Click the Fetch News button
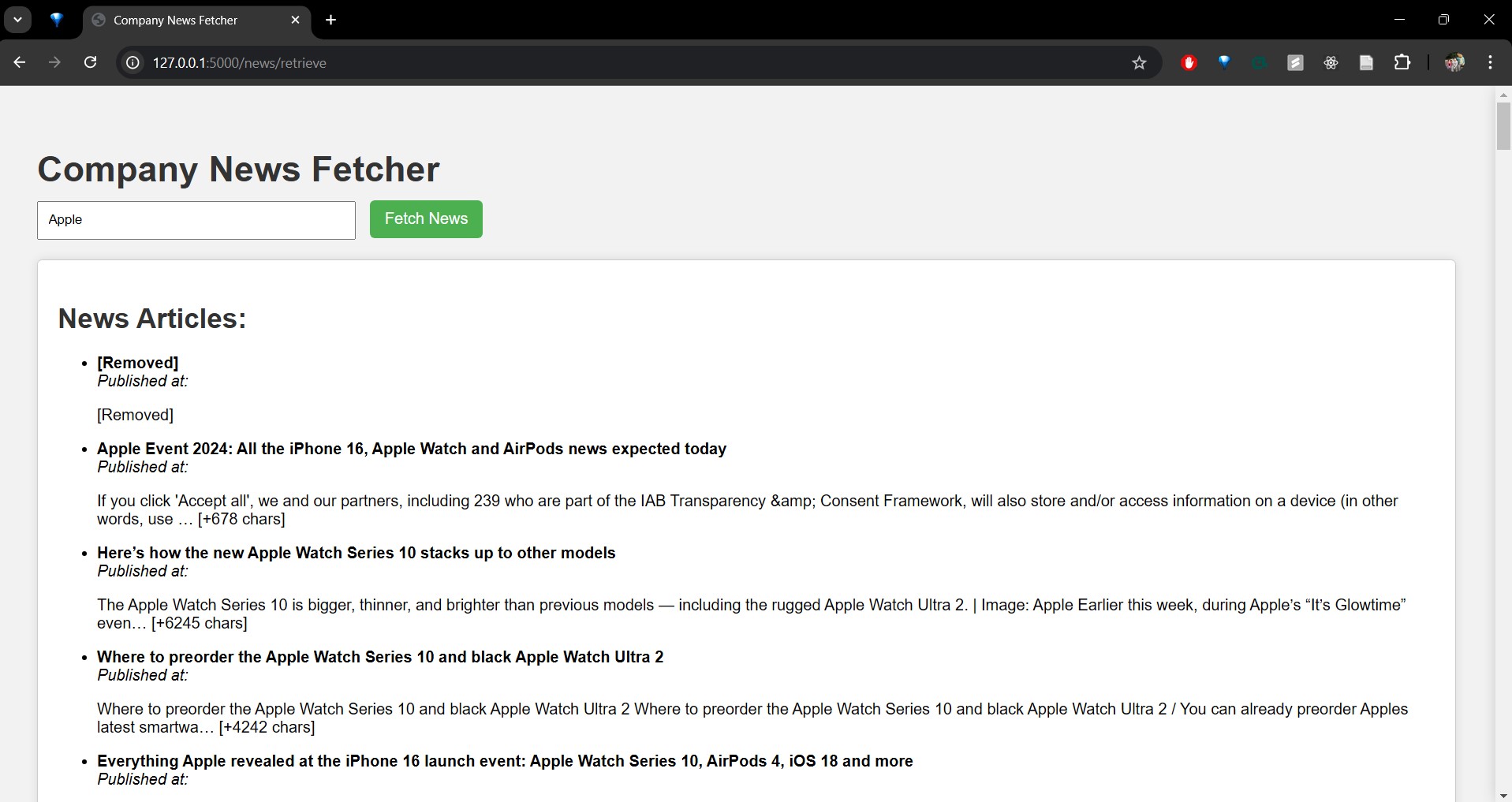This screenshot has height=802, width=1512. [426, 219]
